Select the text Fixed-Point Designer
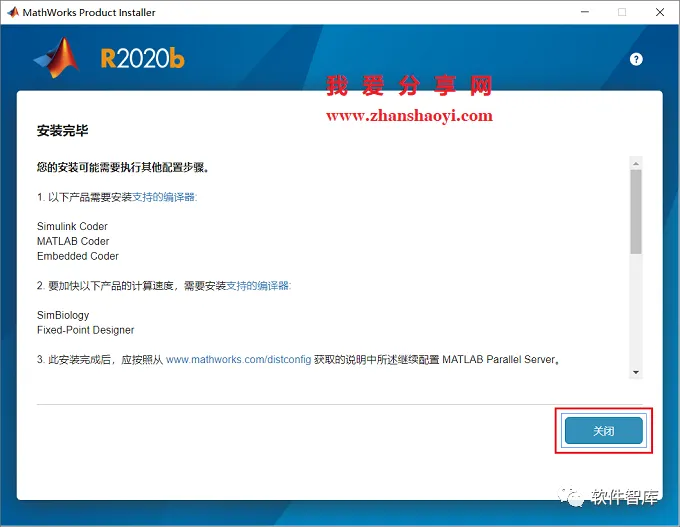This screenshot has width=680, height=527. (x=85, y=330)
